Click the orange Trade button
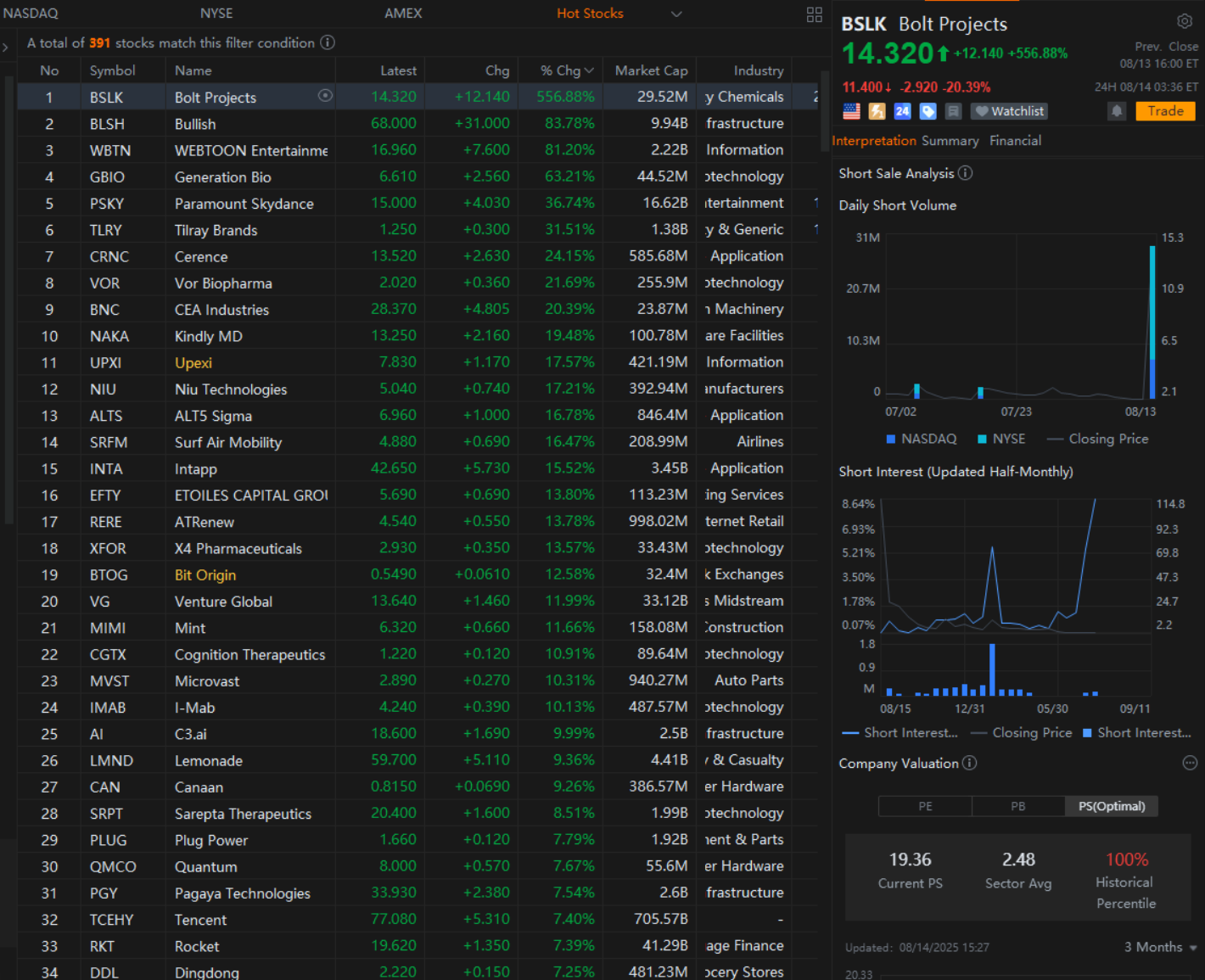This screenshot has width=1205, height=980. 1165,111
